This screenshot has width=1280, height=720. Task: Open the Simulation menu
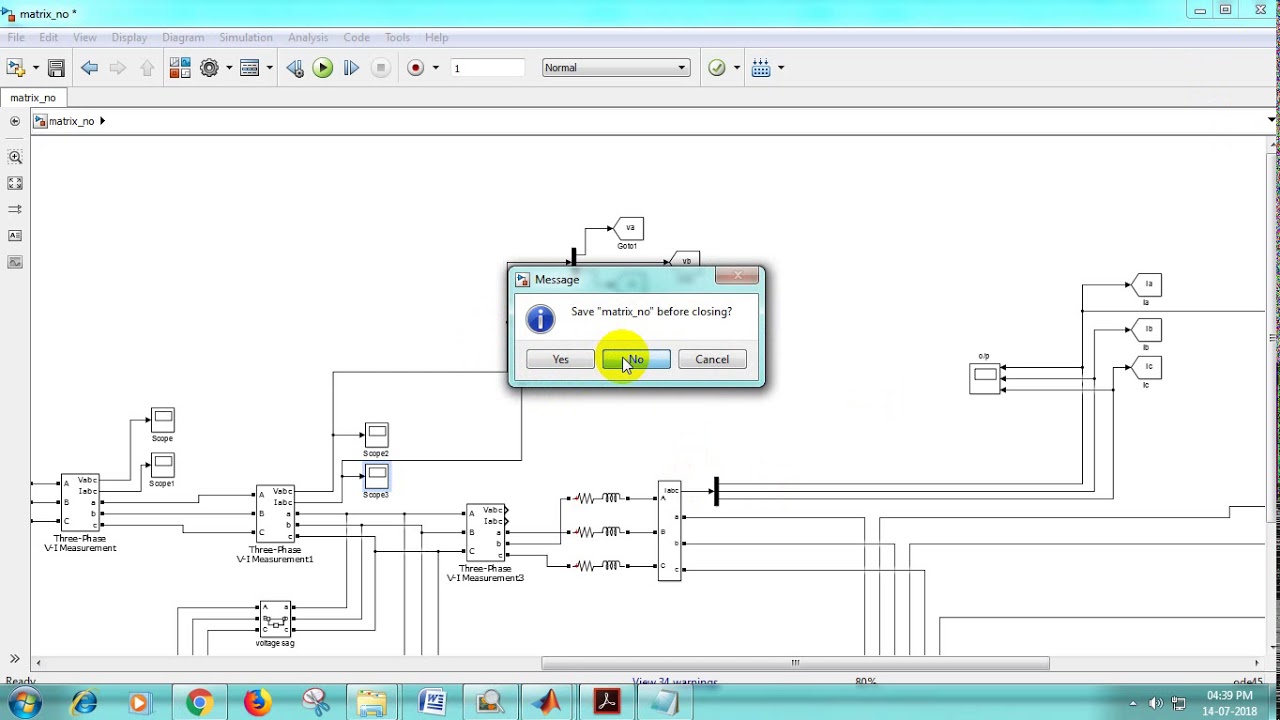(x=246, y=38)
